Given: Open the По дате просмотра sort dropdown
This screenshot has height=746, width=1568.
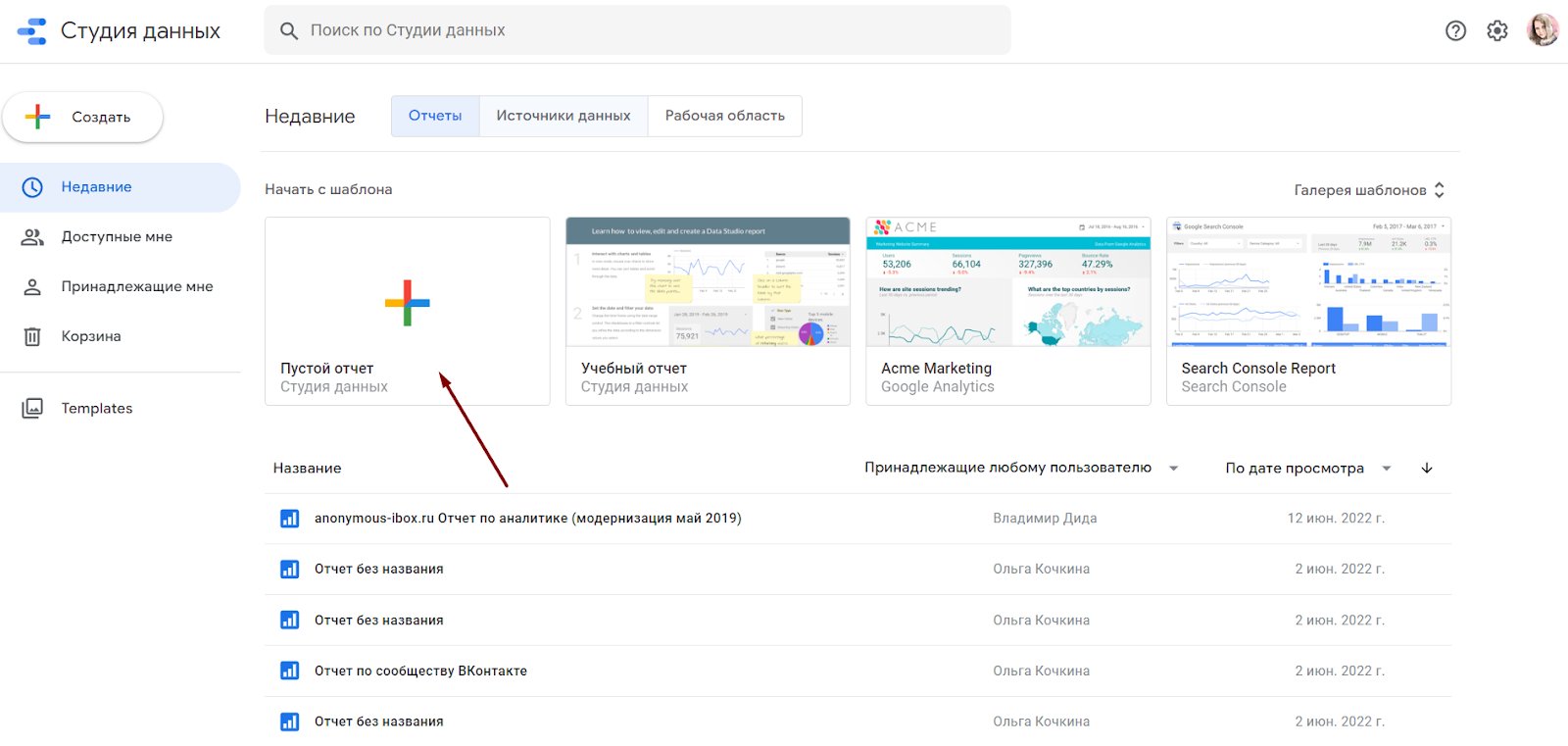Looking at the screenshot, I should (x=1307, y=469).
